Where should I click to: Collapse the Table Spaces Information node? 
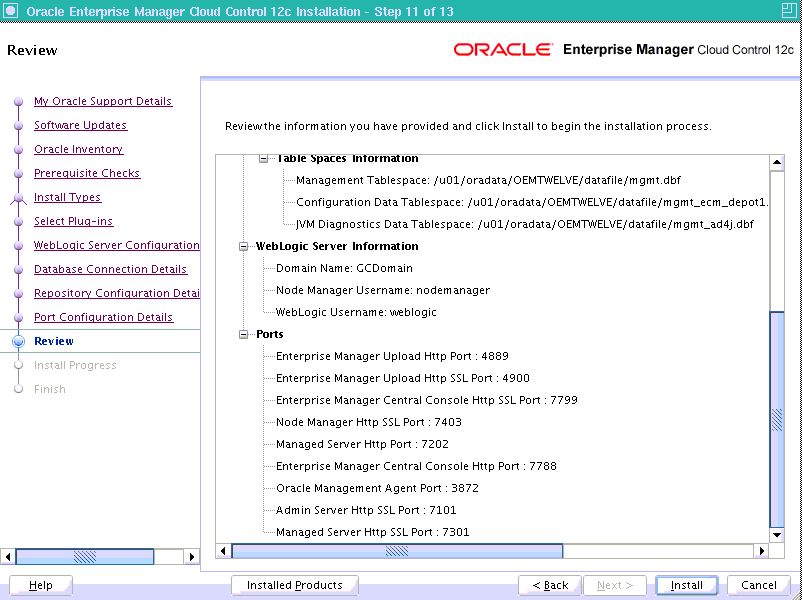pos(264,158)
